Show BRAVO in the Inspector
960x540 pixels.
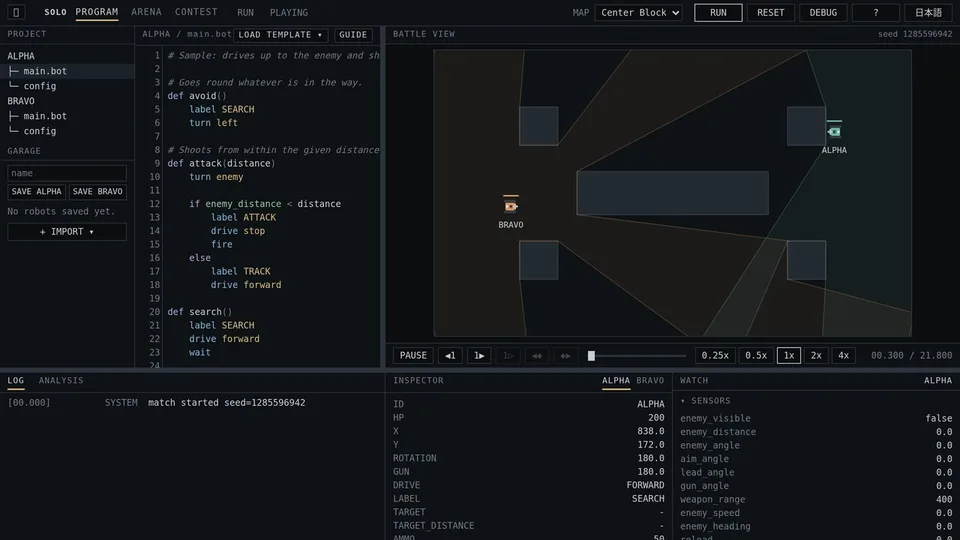tap(650, 381)
